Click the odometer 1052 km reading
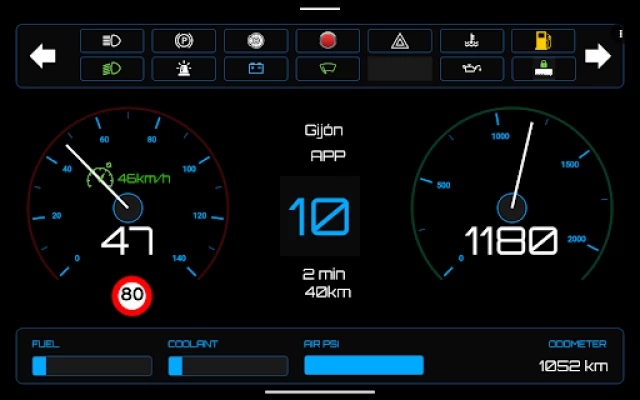The height and width of the screenshot is (400, 640). coord(573,366)
